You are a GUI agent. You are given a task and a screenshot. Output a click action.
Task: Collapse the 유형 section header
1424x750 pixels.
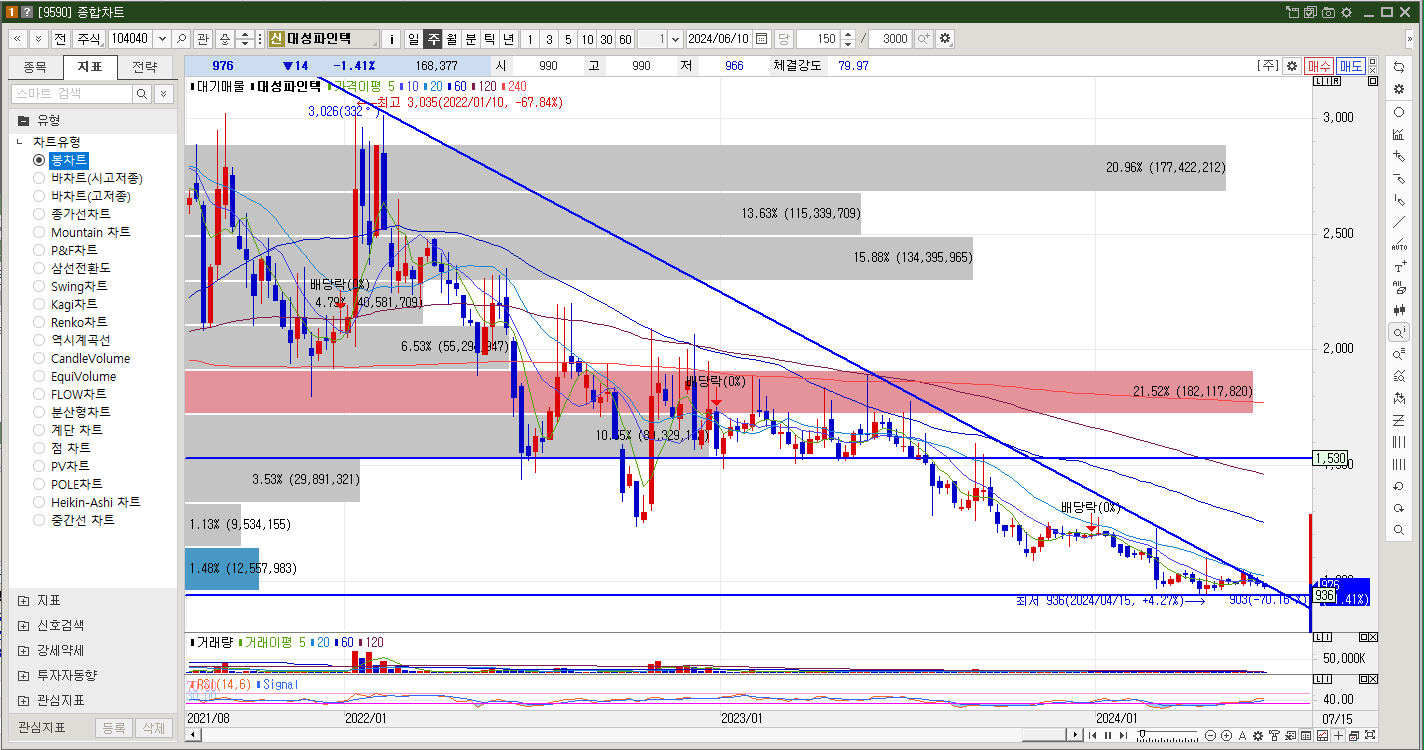pyautogui.click(x=23, y=120)
